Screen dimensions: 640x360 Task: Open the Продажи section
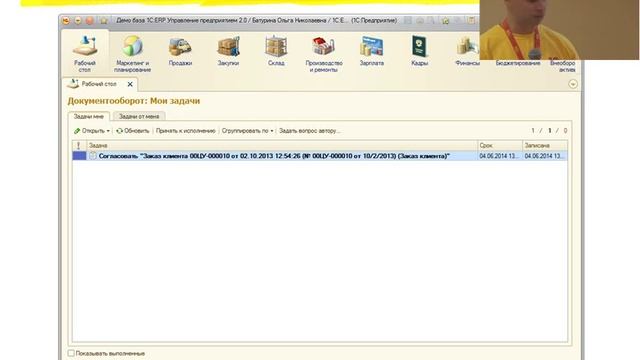pyautogui.click(x=180, y=51)
